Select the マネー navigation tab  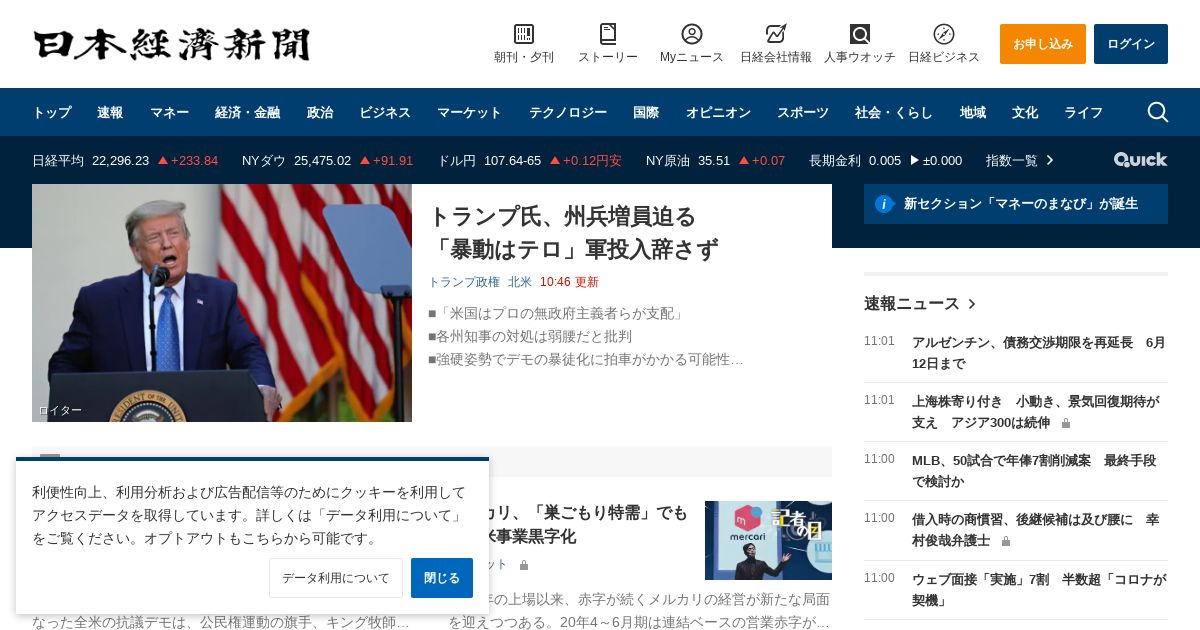point(170,112)
